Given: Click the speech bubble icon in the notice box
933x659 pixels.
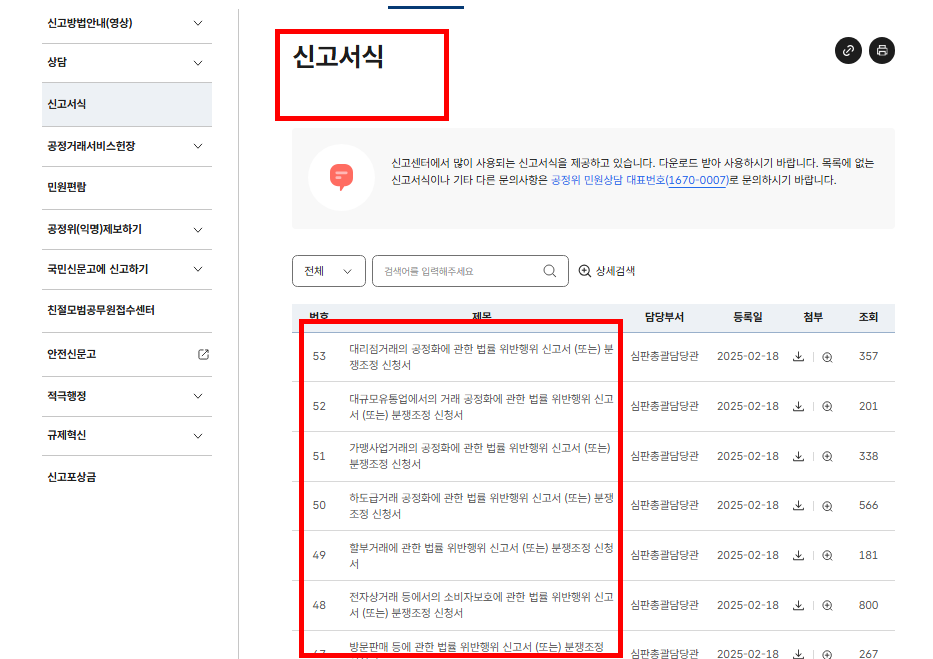Looking at the screenshot, I should (x=341, y=175).
